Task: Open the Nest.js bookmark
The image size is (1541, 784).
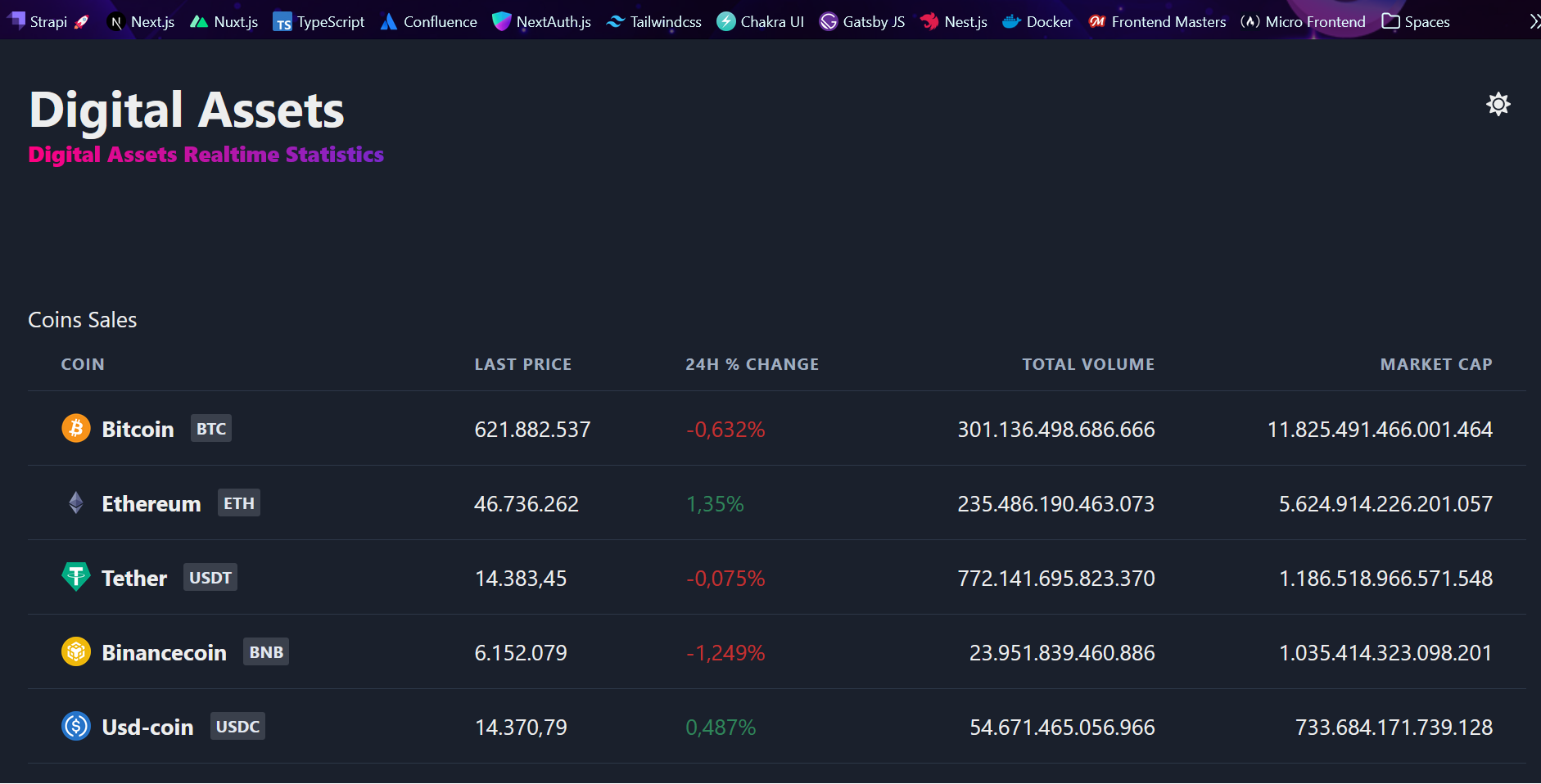Action: point(953,21)
